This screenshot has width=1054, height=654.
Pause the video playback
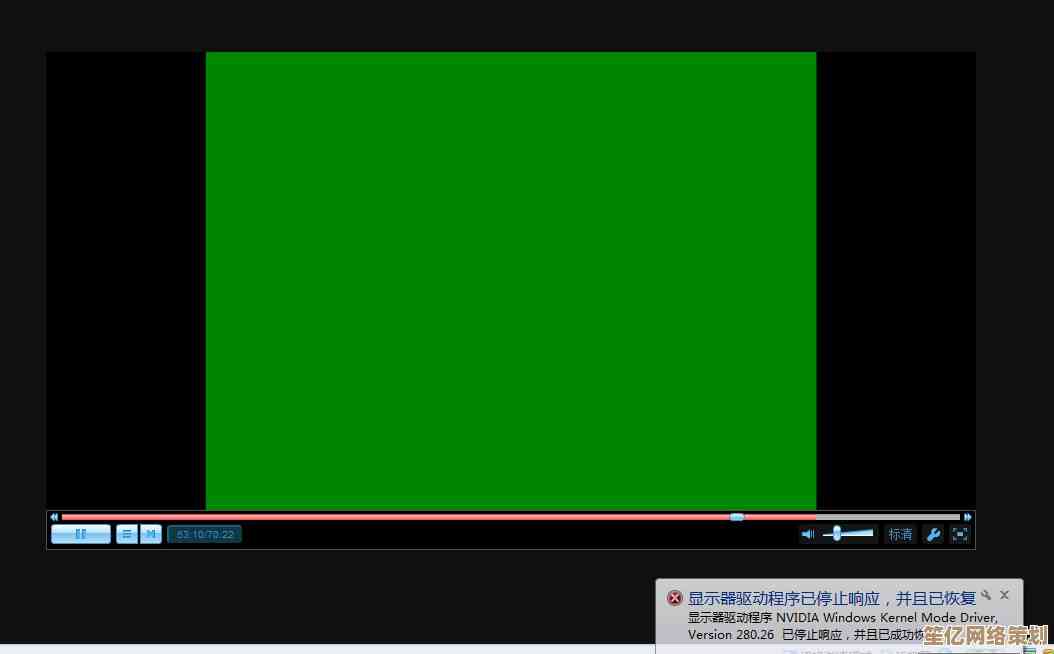80,534
